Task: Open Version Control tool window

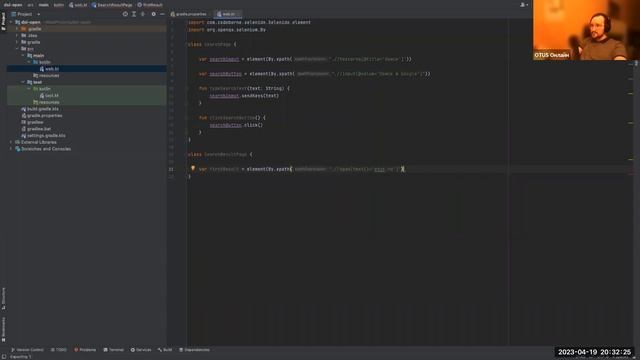Action: click(x=27, y=350)
